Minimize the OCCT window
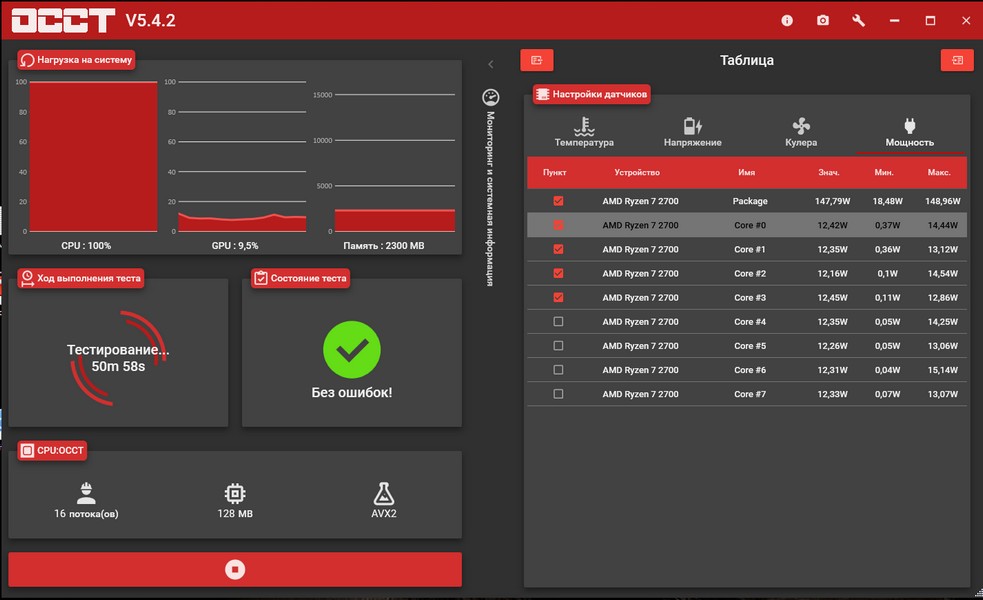 [895, 21]
